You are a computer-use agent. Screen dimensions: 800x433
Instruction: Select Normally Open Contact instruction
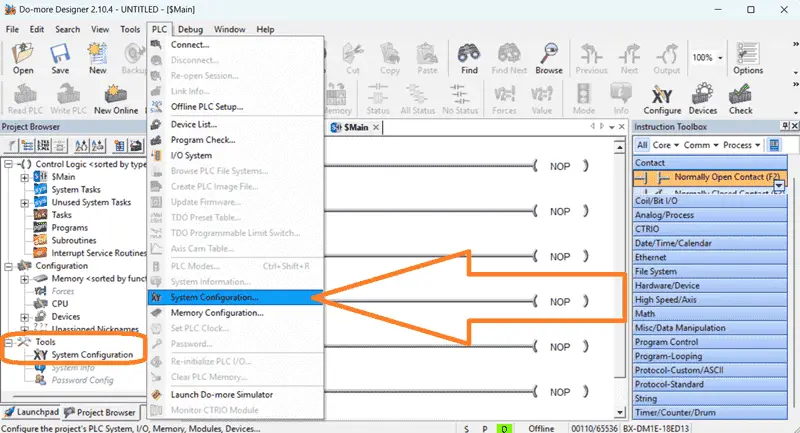coord(709,177)
